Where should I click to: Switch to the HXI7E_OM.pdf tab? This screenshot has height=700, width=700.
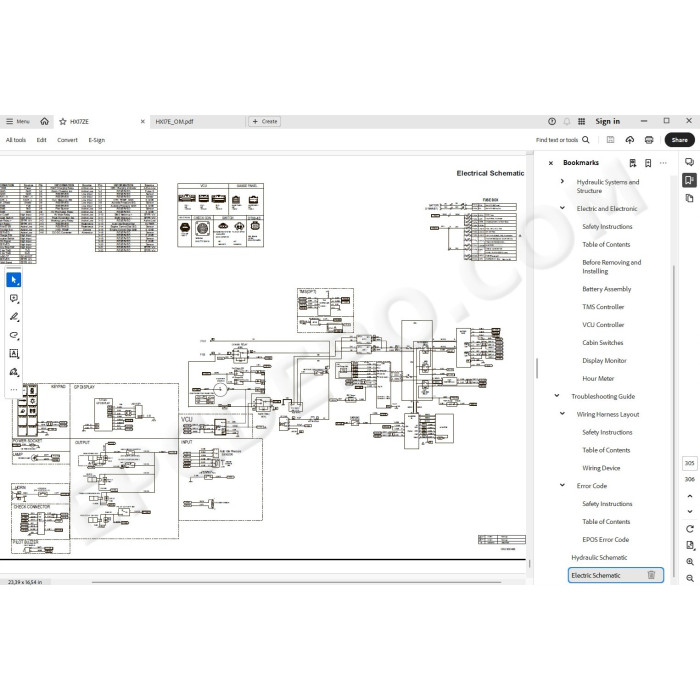pos(174,121)
